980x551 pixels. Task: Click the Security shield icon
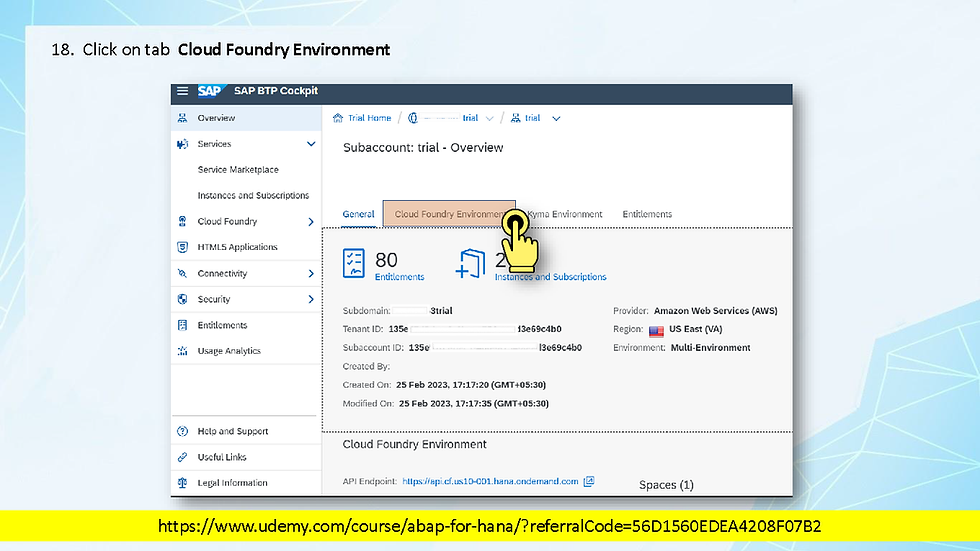pos(182,299)
